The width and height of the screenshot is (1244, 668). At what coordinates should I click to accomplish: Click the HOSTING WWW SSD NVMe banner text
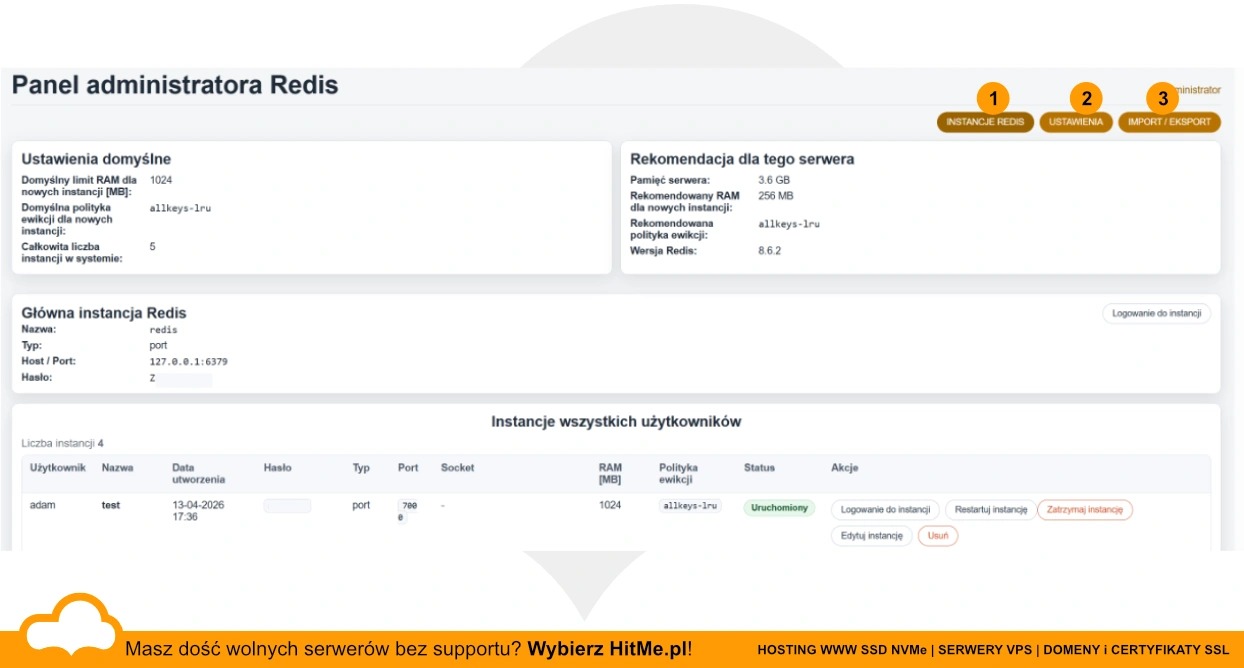coord(842,649)
